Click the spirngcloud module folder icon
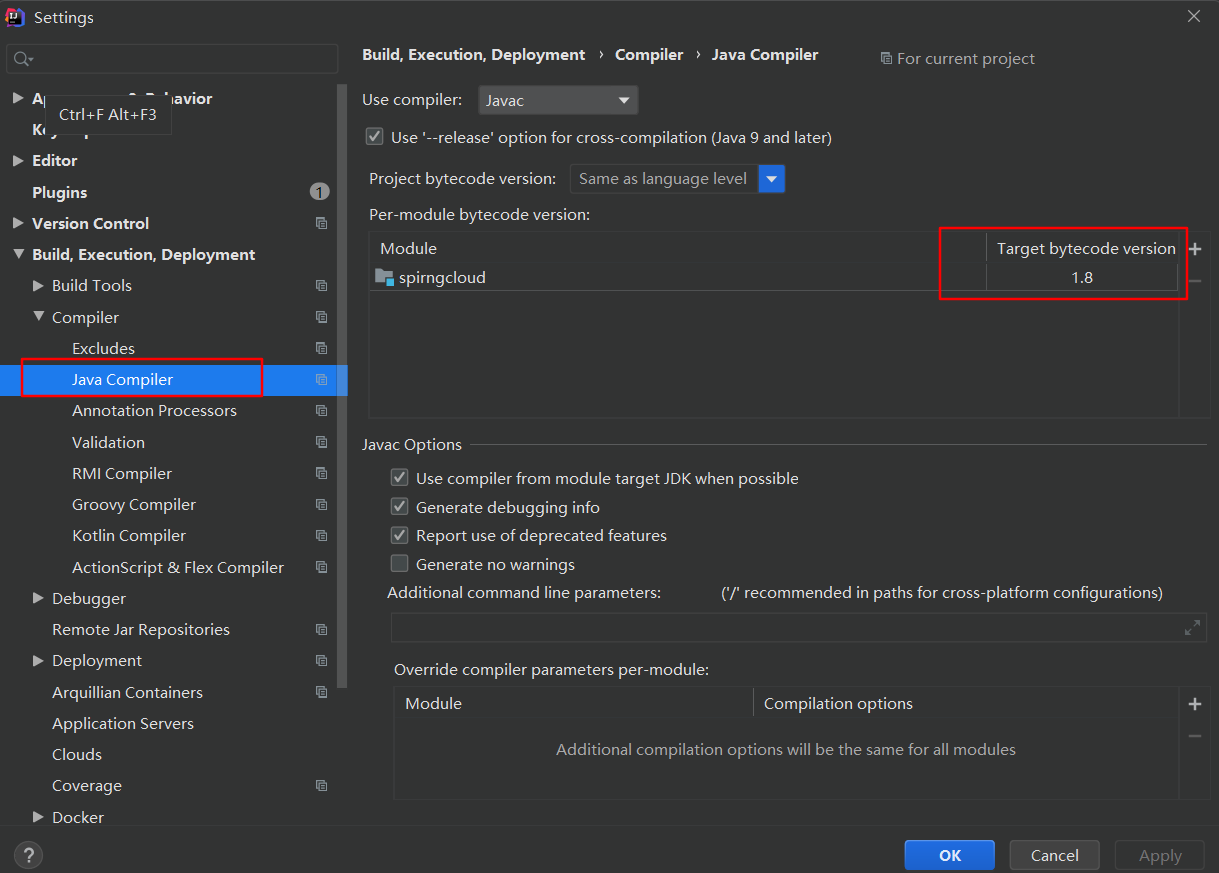The height and width of the screenshot is (873, 1219). pyautogui.click(x=384, y=277)
